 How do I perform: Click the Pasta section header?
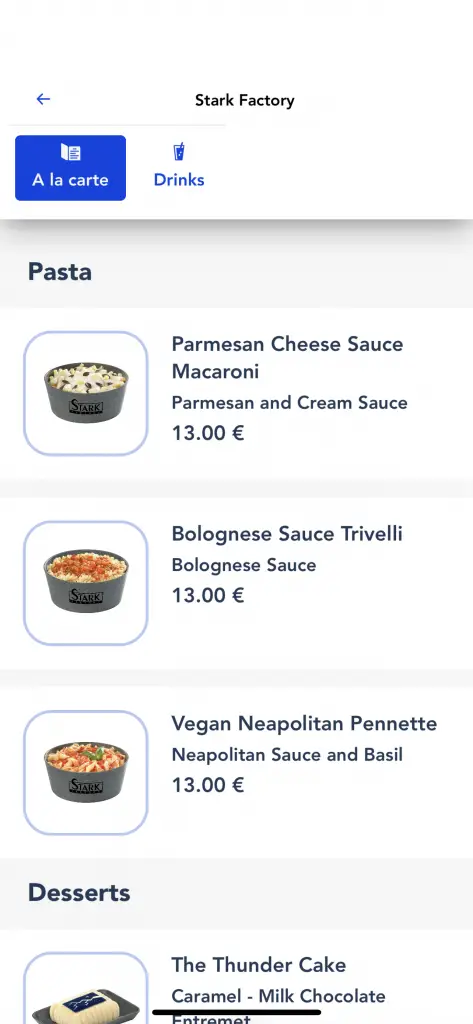point(59,272)
